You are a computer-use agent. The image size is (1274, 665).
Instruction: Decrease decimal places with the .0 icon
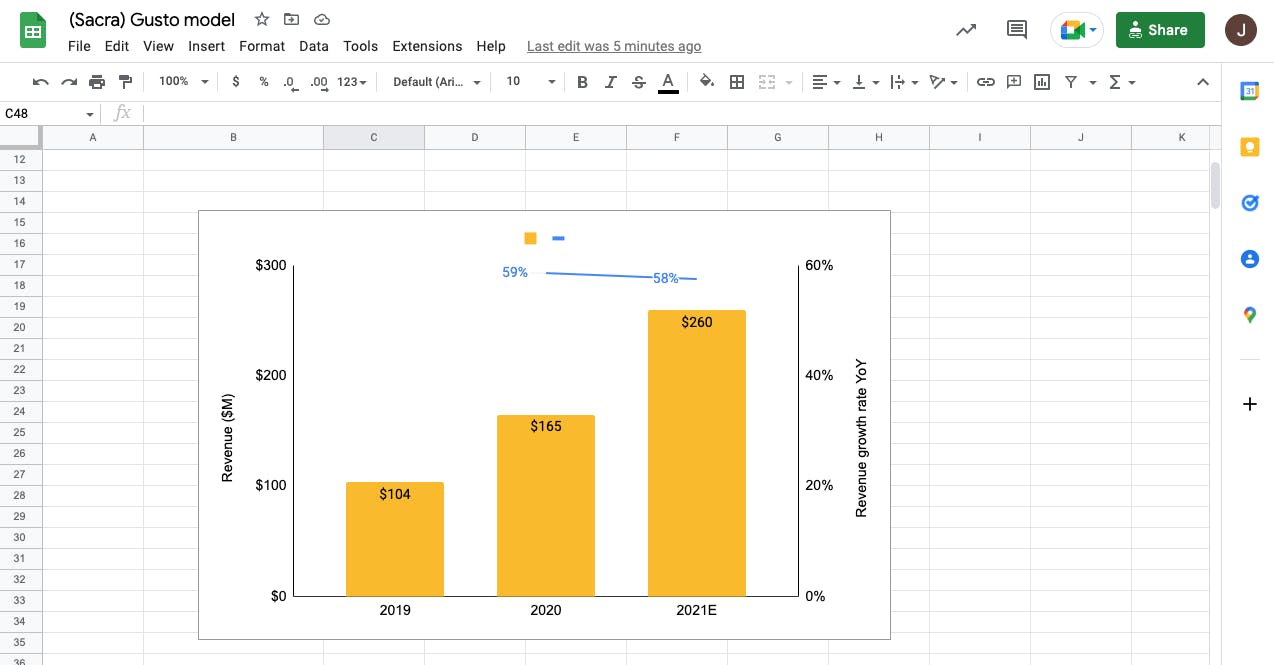[290, 82]
